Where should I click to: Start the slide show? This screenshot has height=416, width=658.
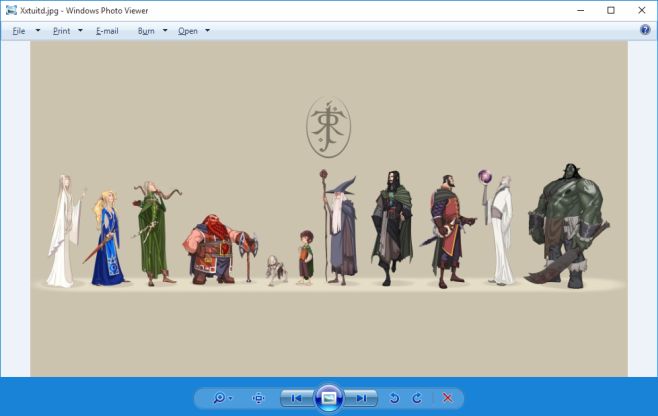pos(329,398)
